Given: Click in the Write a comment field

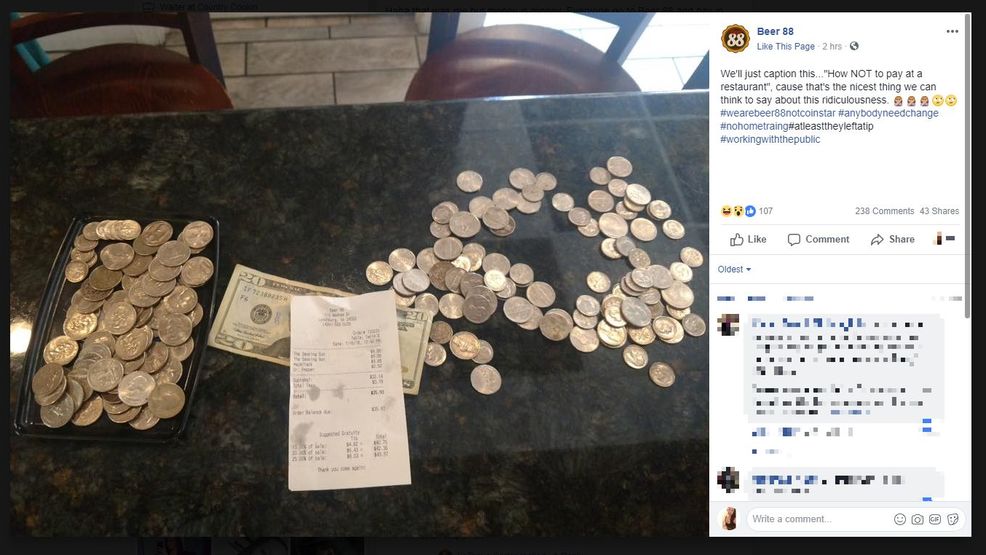Looking at the screenshot, I should (817, 519).
